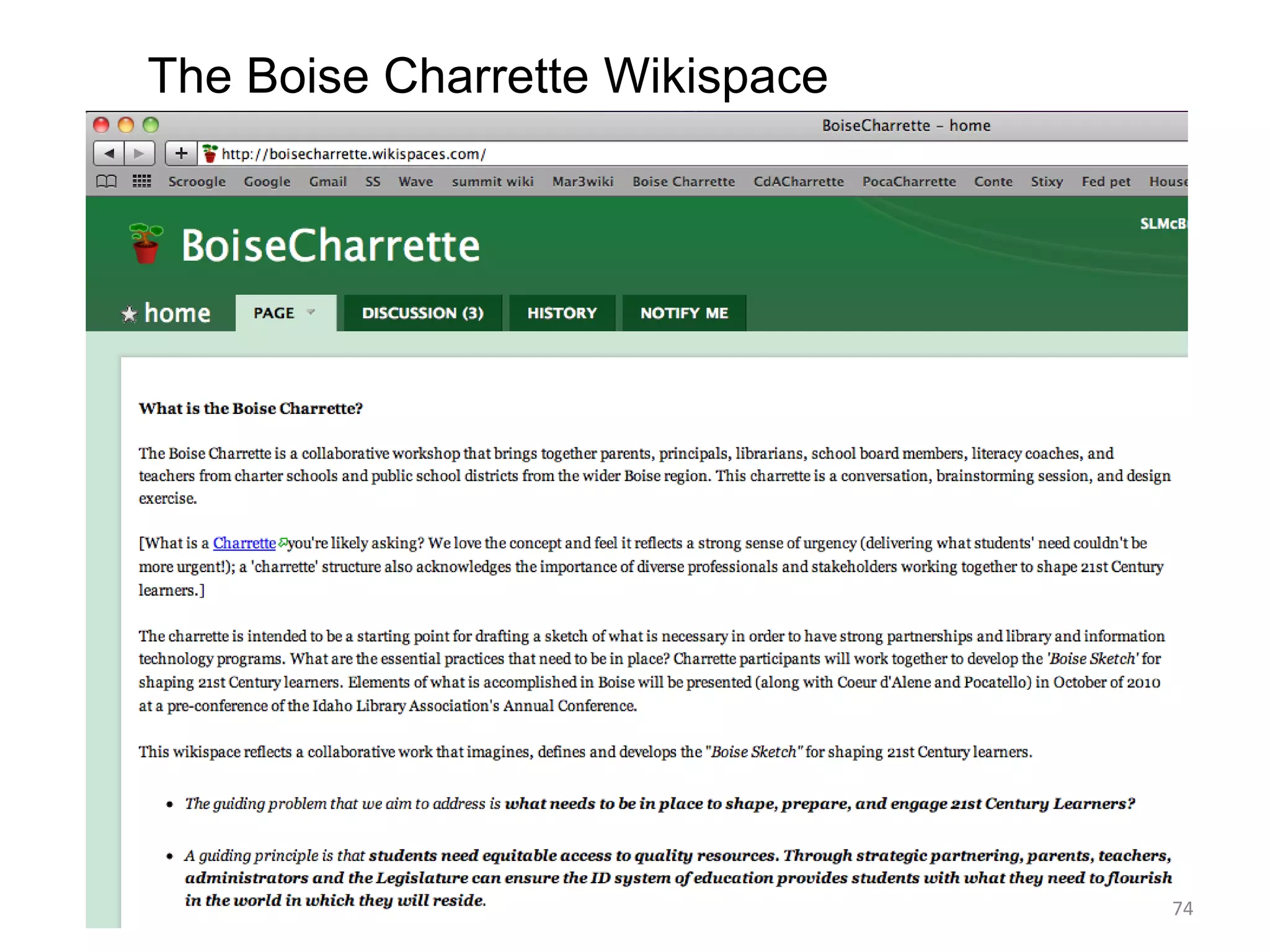Switch to the HISTORY tab

coord(562,313)
